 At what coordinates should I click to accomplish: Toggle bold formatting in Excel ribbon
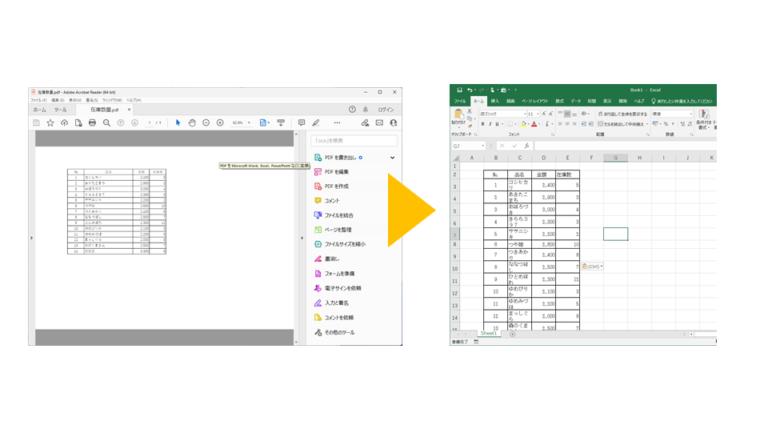tap(483, 125)
